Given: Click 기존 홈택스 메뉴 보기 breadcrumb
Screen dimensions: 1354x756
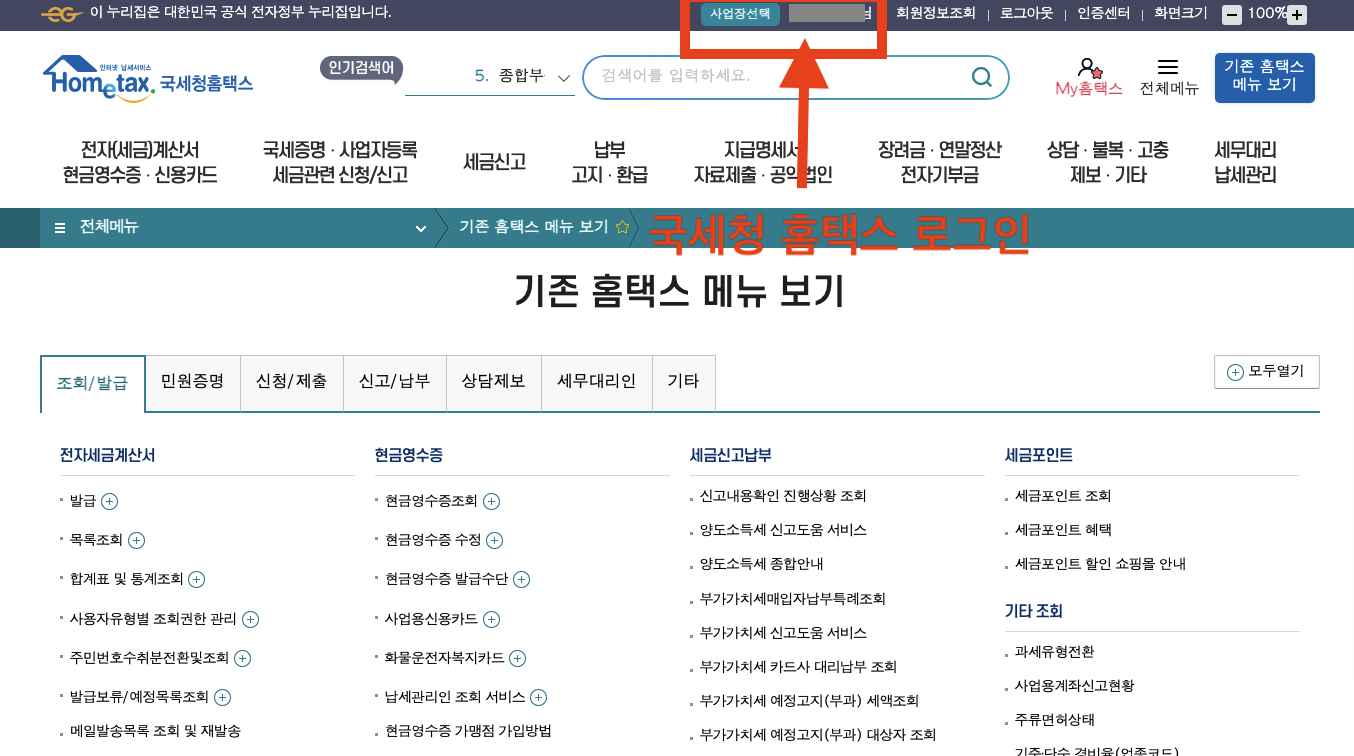Looking at the screenshot, I should coord(533,227).
